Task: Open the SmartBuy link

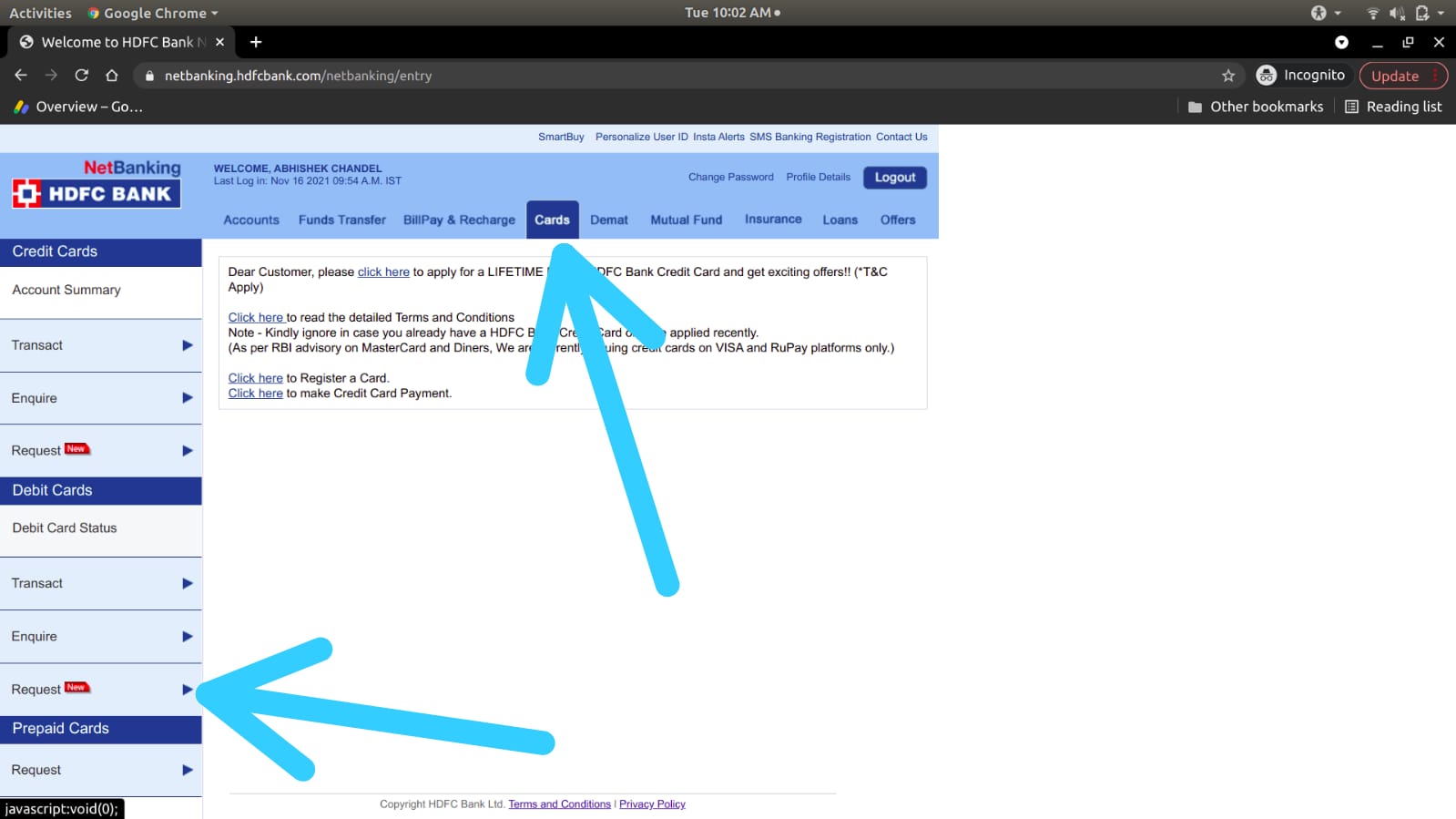Action: (561, 137)
